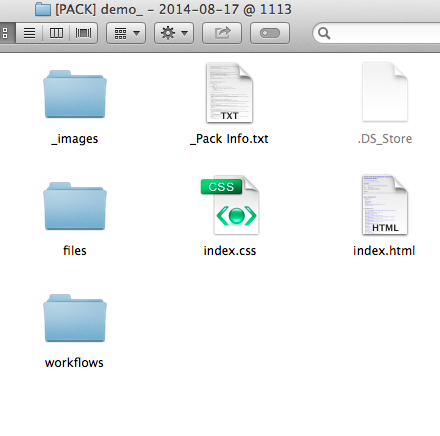Click the Share toolbar button

coord(222,33)
